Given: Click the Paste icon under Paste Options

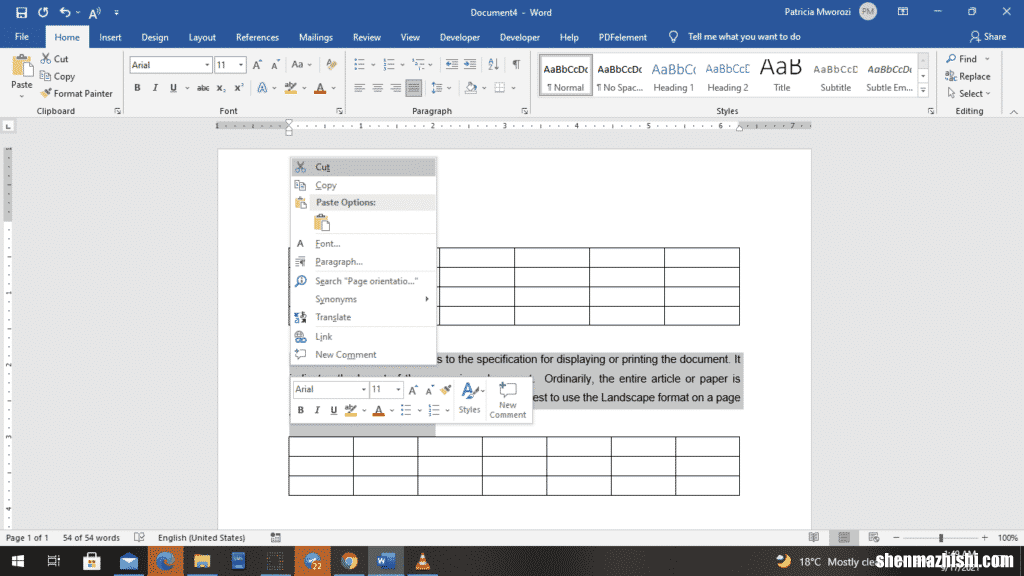Looking at the screenshot, I should pyautogui.click(x=322, y=223).
